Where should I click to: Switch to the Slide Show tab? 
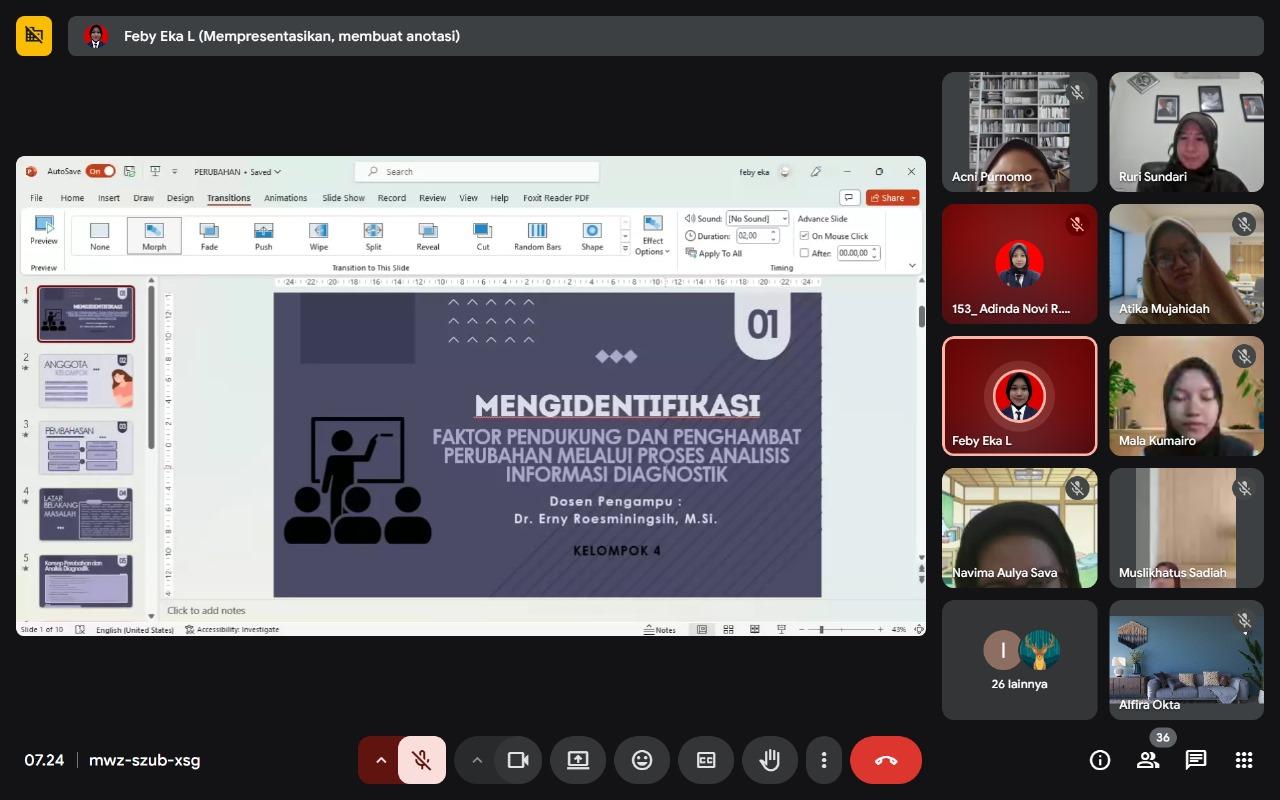343,198
